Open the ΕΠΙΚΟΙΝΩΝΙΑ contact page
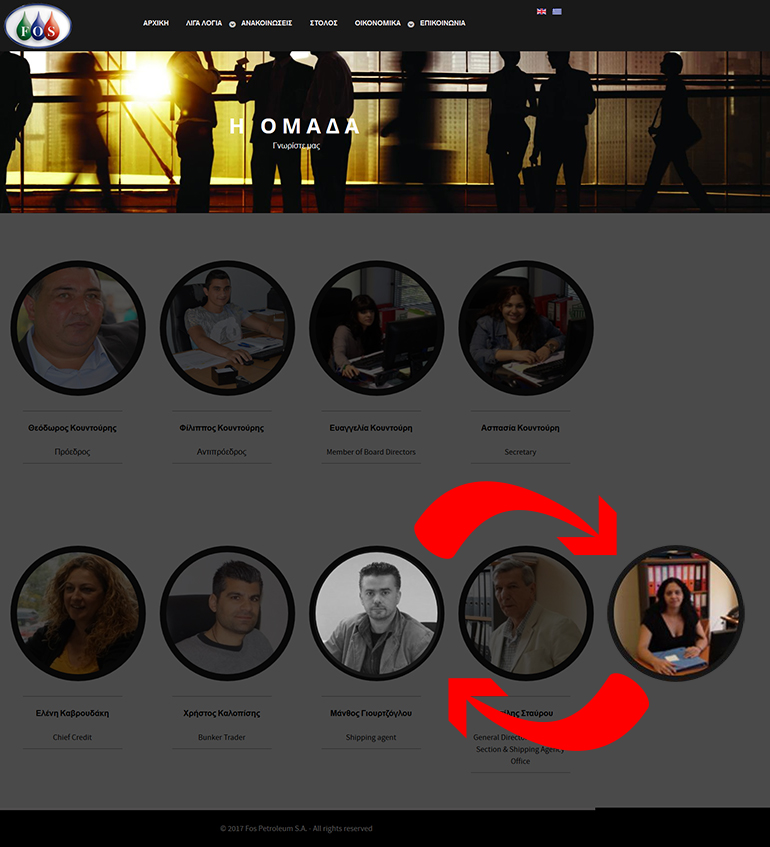Viewport: 770px width, 847px height. [443, 23]
